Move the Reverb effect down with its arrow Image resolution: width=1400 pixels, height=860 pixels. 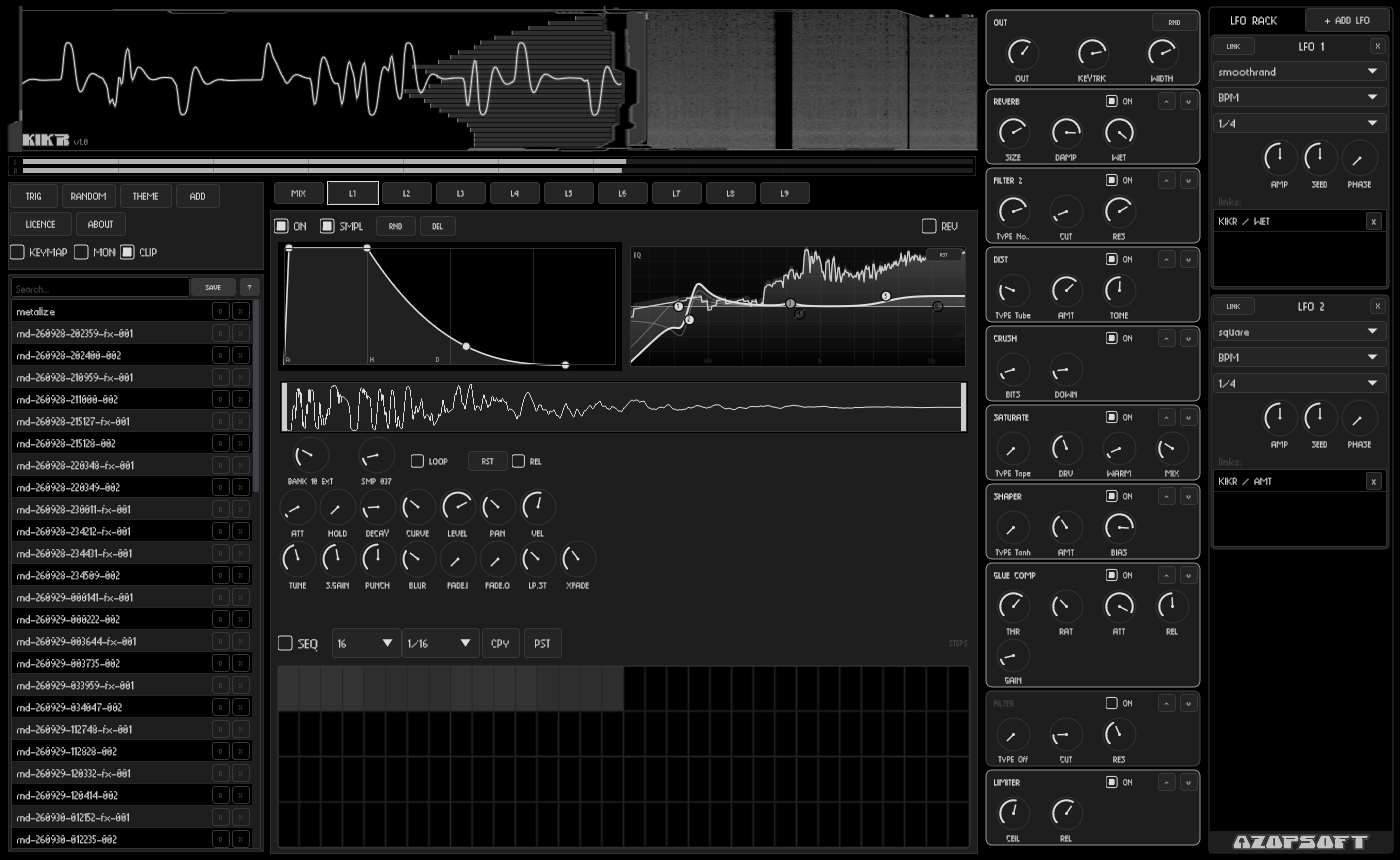[1188, 101]
